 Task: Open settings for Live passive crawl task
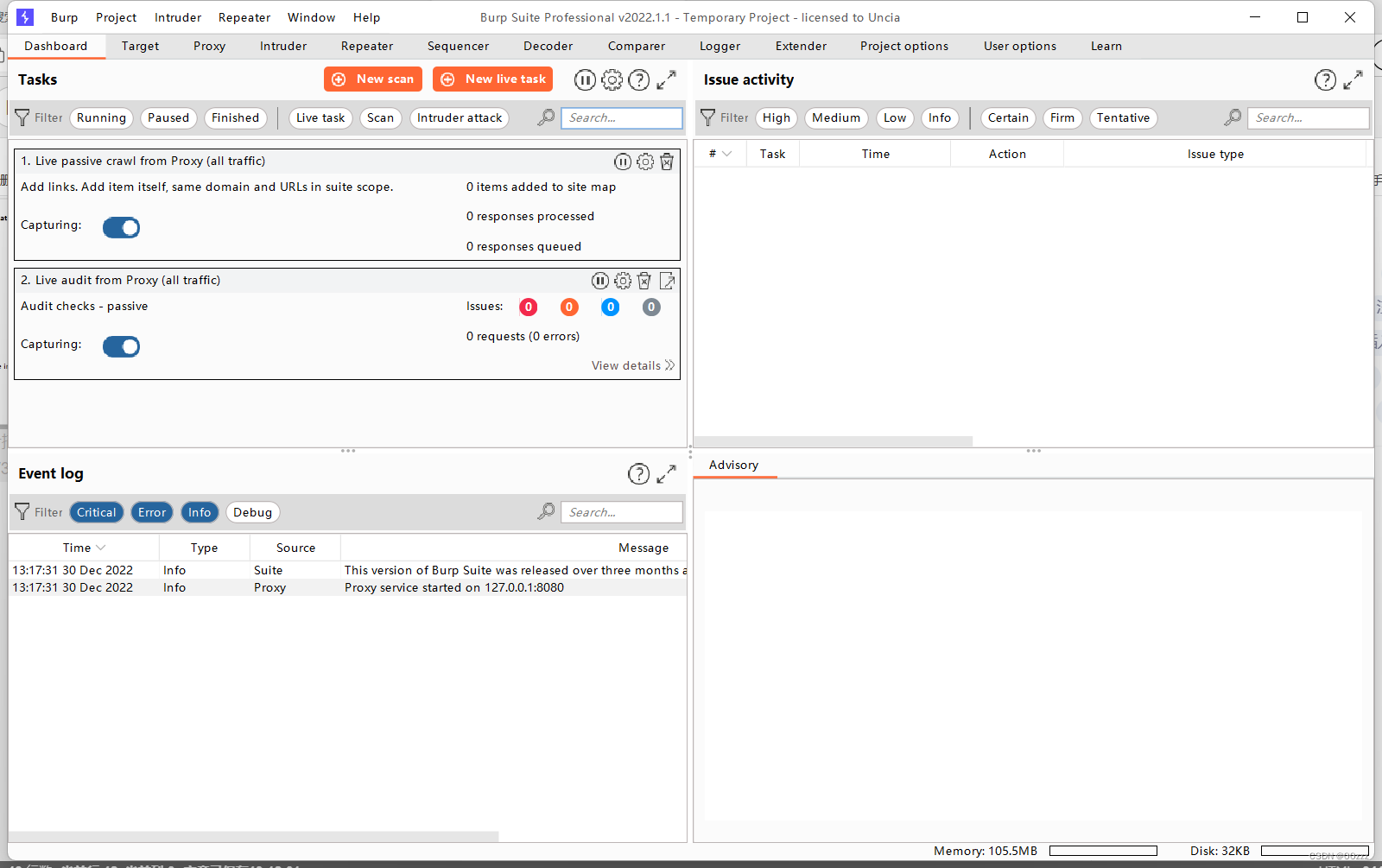[645, 162]
